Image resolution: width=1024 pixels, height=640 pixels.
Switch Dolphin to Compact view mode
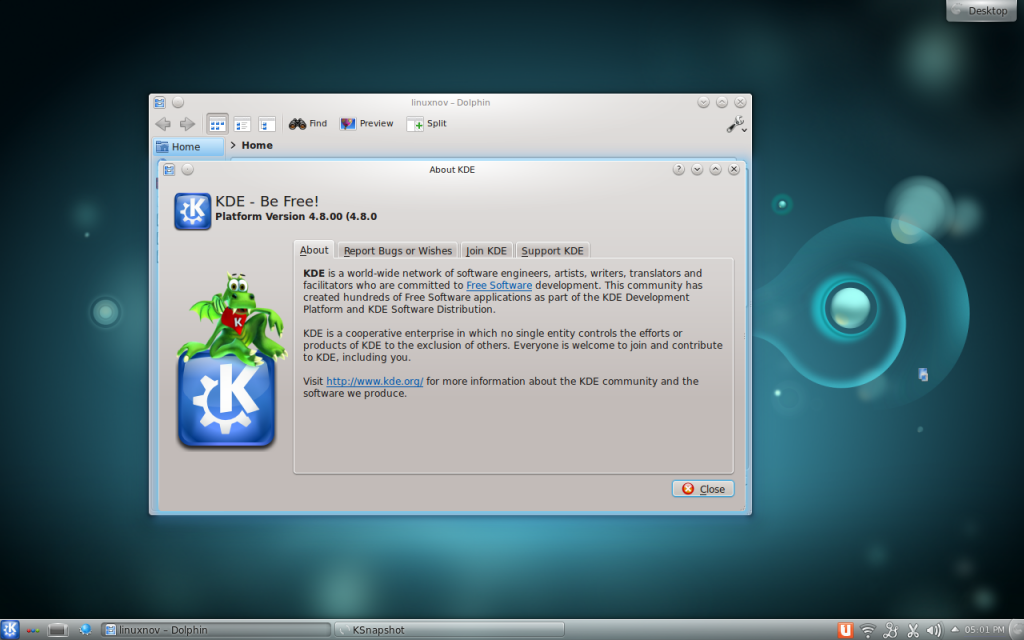(x=242, y=123)
